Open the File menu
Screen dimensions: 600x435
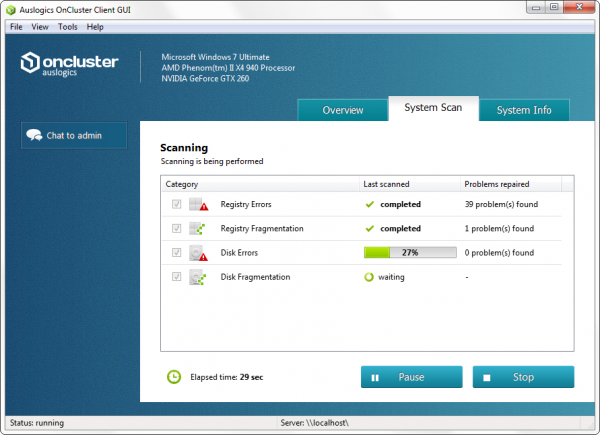point(16,27)
